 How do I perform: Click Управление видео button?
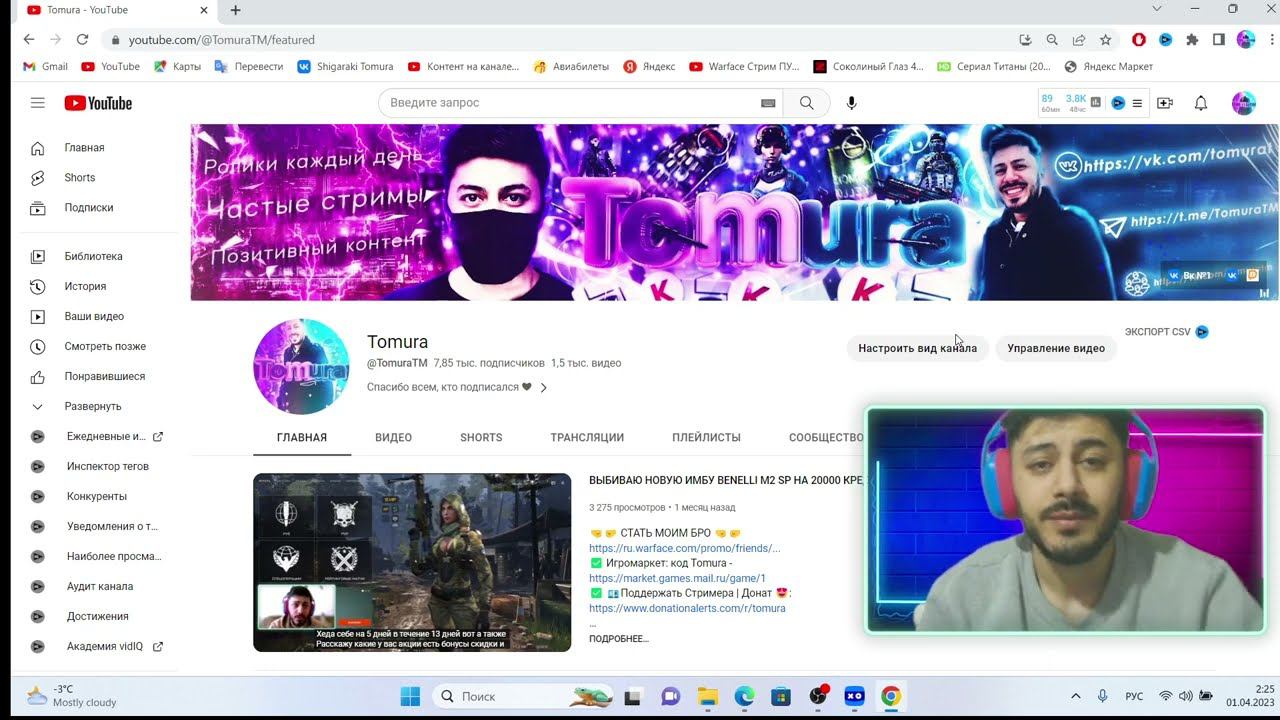coord(1056,348)
